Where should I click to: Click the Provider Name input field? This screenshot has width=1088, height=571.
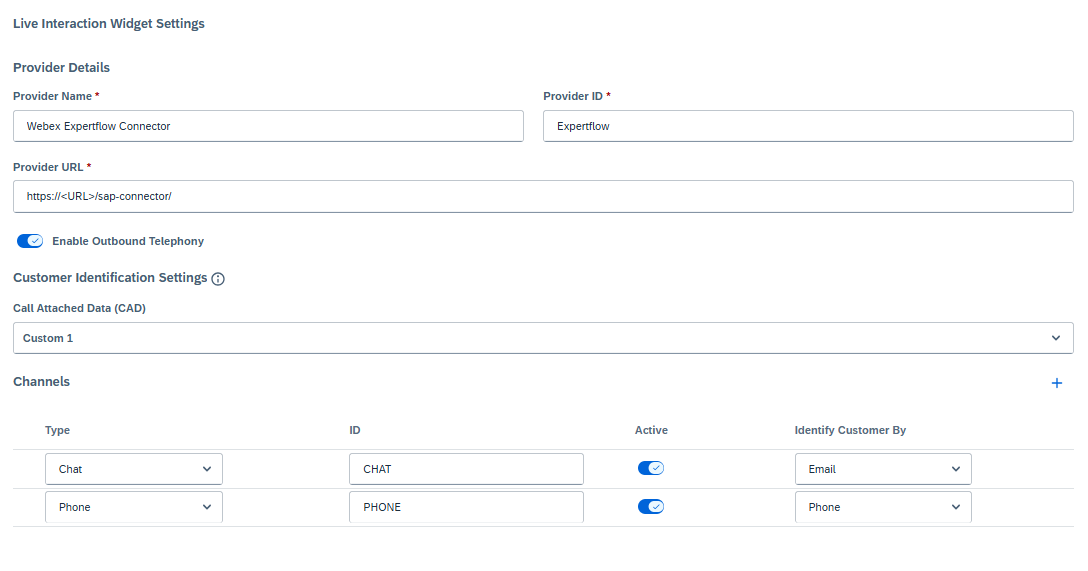269,126
